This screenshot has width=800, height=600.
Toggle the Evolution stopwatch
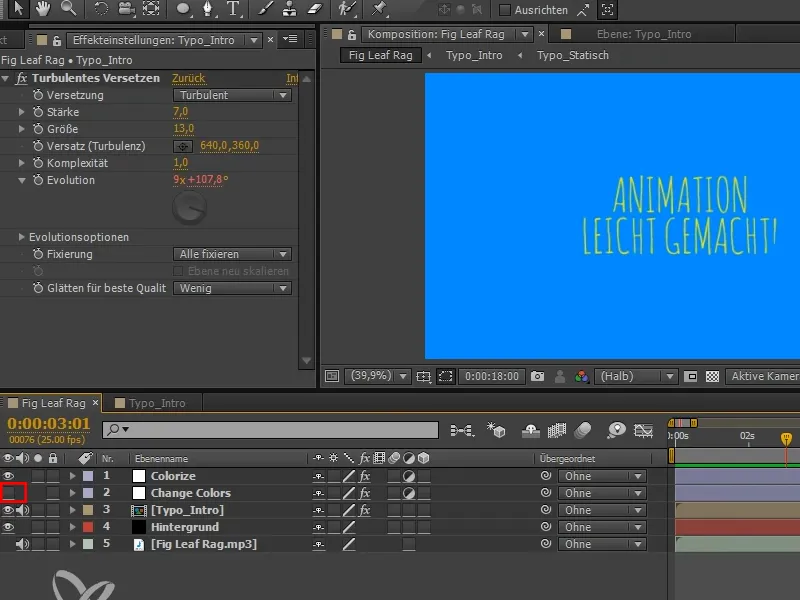[x=38, y=180]
